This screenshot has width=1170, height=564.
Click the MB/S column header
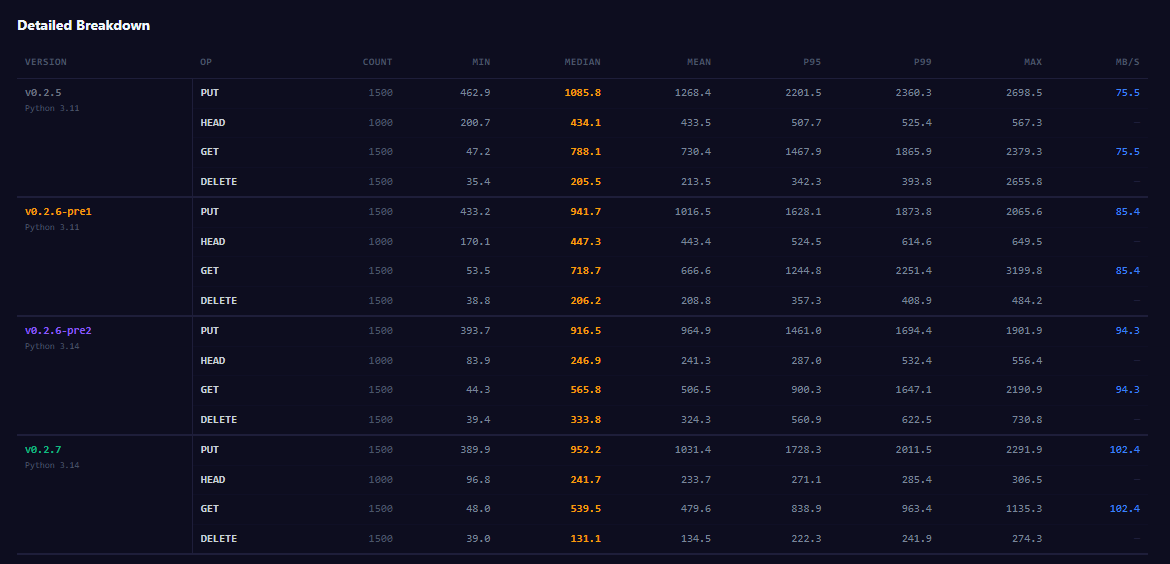(1127, 62)
